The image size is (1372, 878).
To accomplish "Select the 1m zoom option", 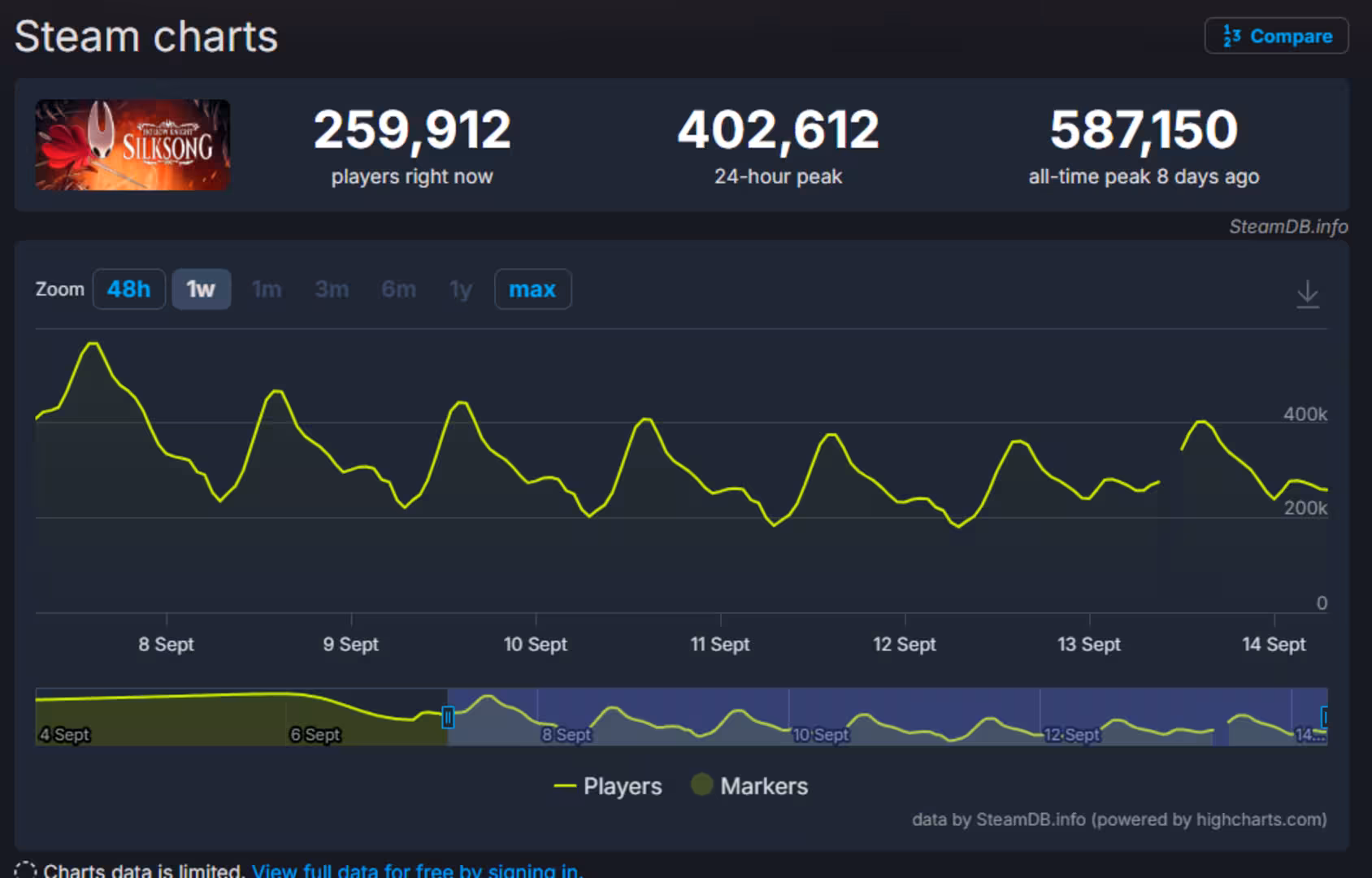I will point(267,289).
